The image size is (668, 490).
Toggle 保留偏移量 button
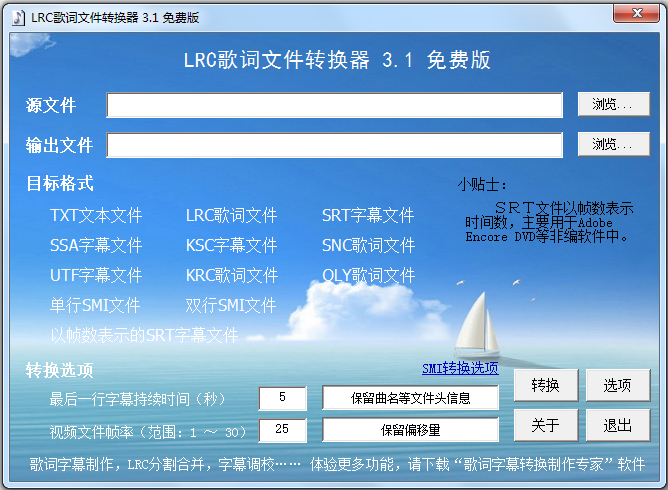(410, 429)
